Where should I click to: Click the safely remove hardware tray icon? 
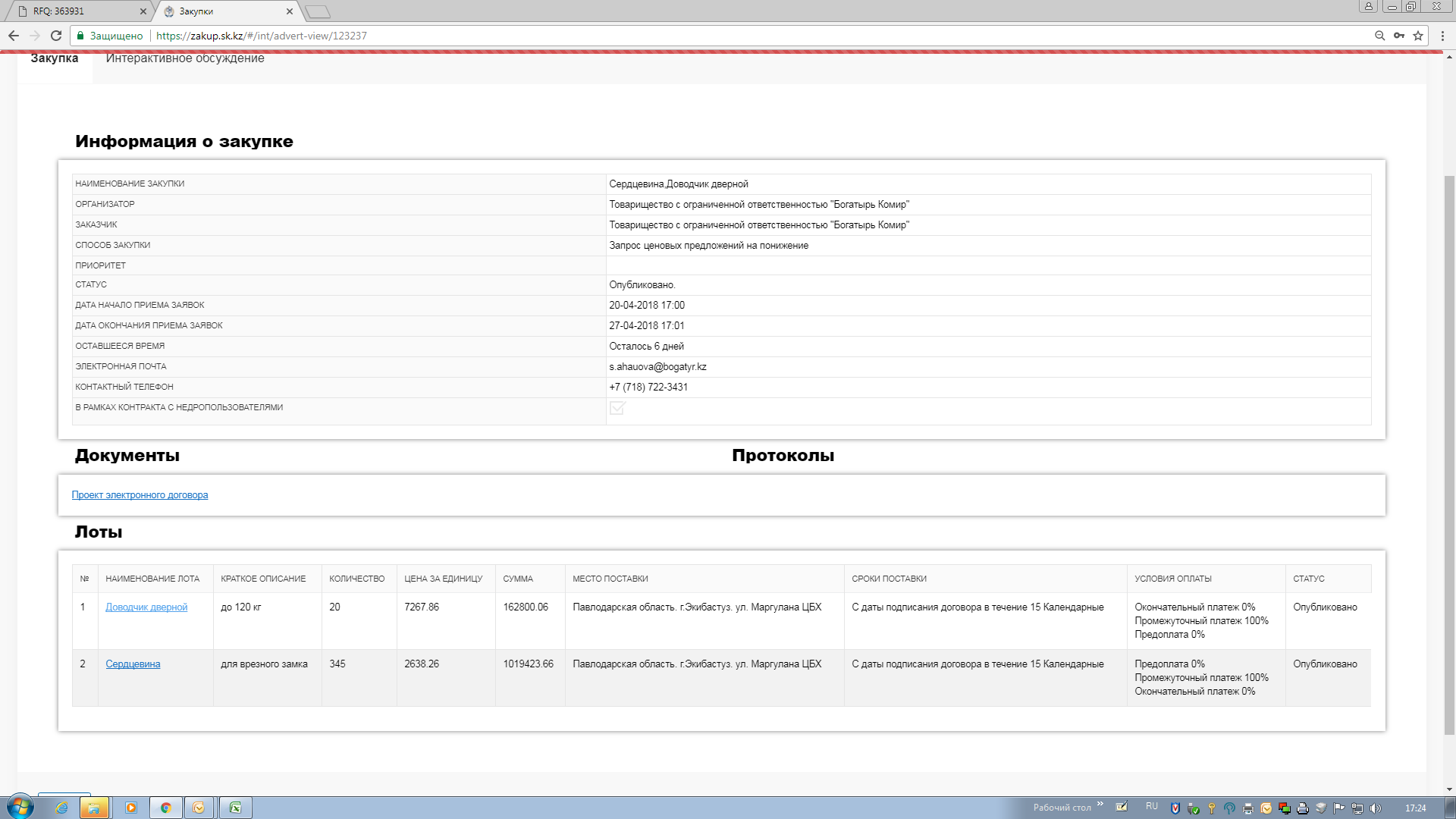[x=1194, y=808]
